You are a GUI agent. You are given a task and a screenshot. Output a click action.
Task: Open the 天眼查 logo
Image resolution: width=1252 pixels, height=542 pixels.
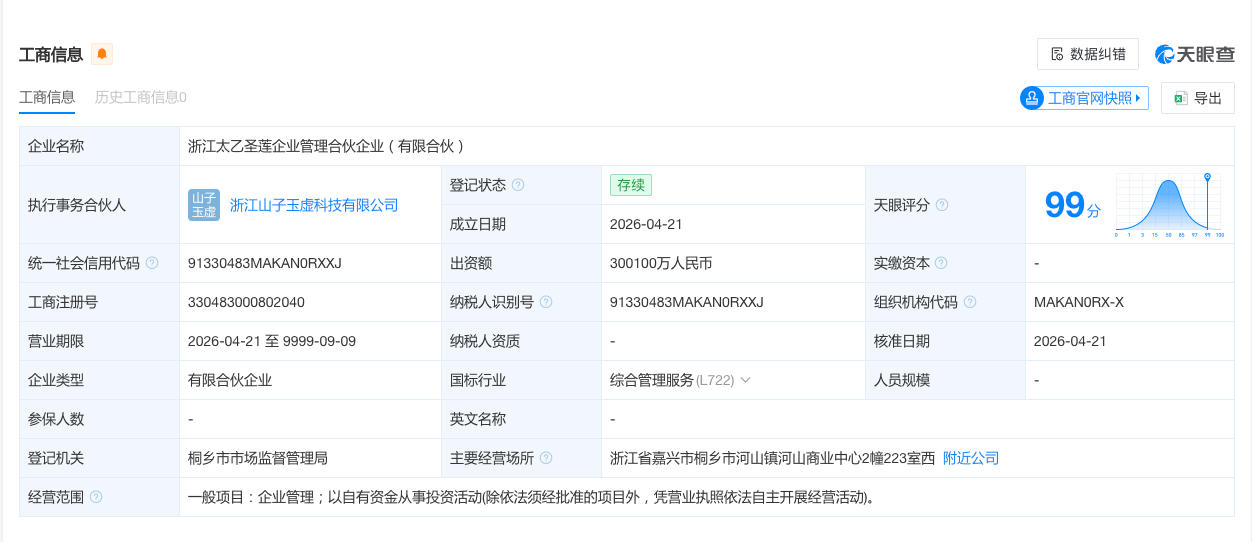(1194, 54)
